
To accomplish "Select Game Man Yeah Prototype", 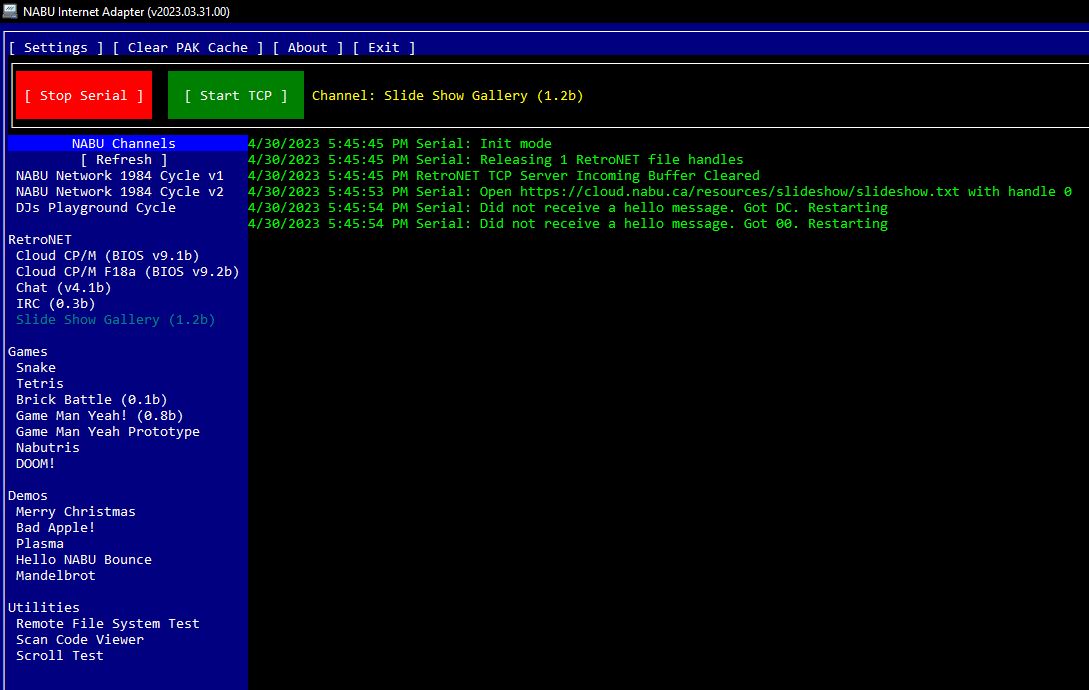I will [108, 431].
